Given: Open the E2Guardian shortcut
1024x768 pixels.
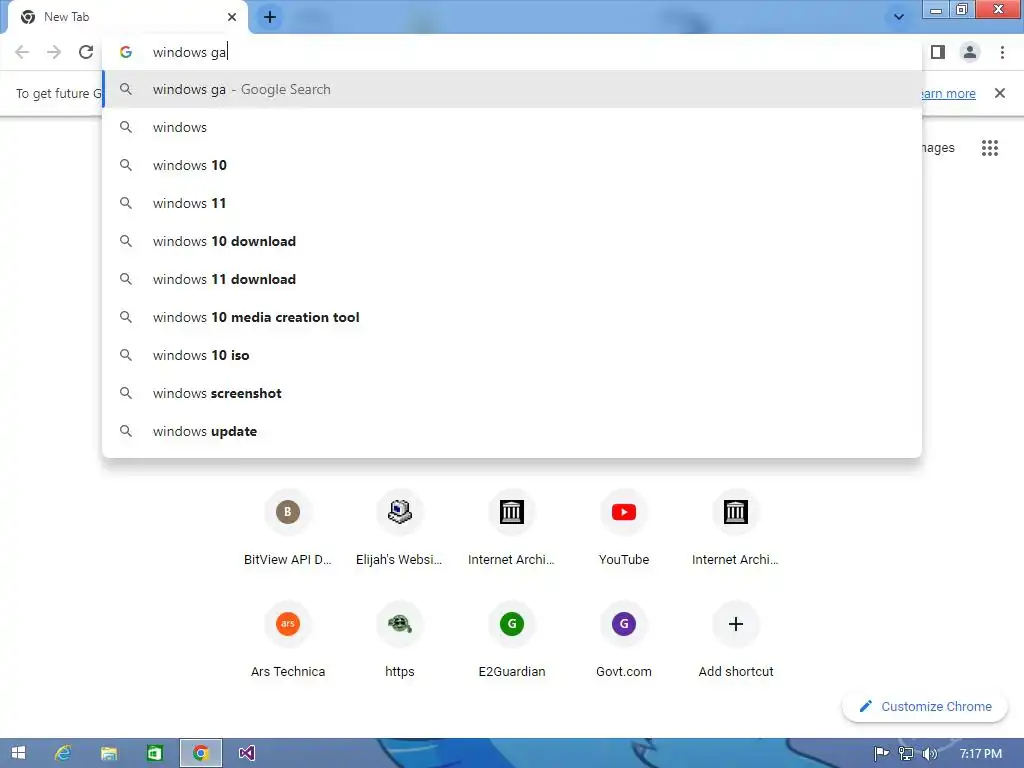Looking at the screenshot, I should [x=511, y=639].
